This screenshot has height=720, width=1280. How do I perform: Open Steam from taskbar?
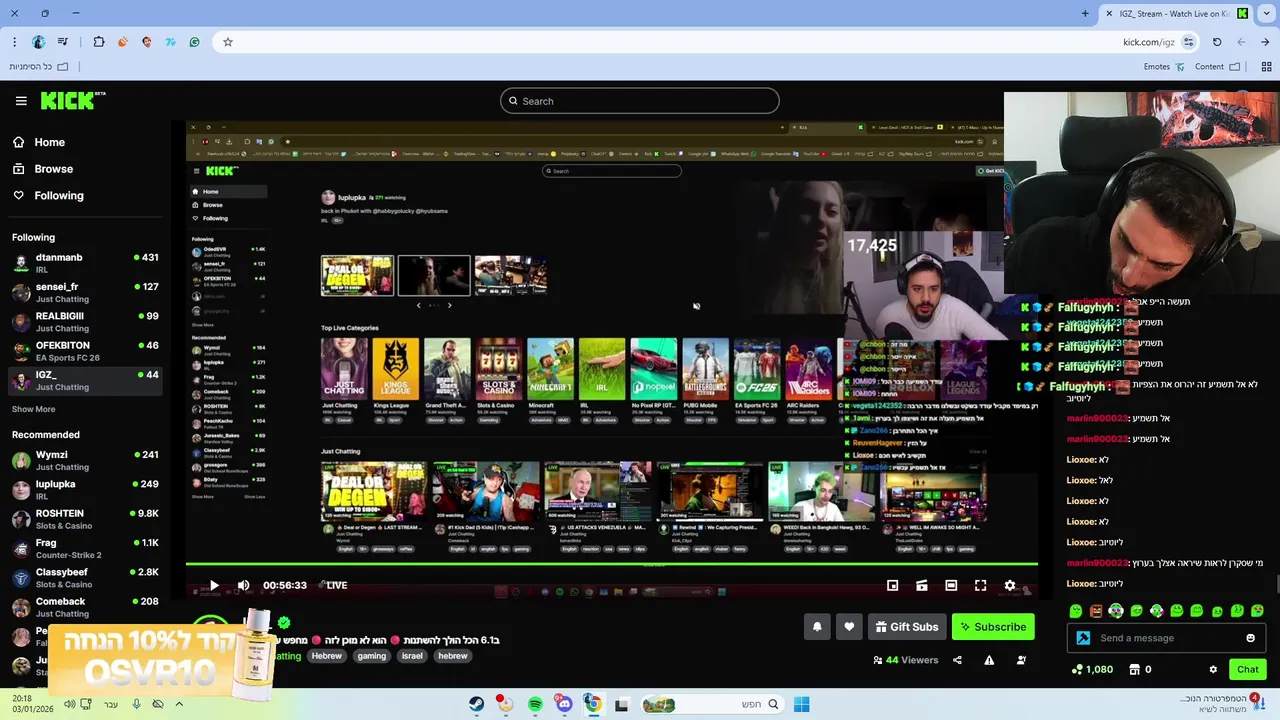(x=476, y=704)
